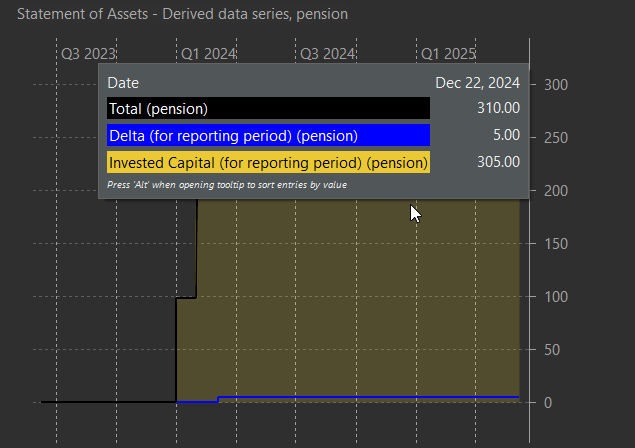Viewport: 635px width, 448px height.
Task: Click the Q3 2023 axis label
Action: coord(88,54)
